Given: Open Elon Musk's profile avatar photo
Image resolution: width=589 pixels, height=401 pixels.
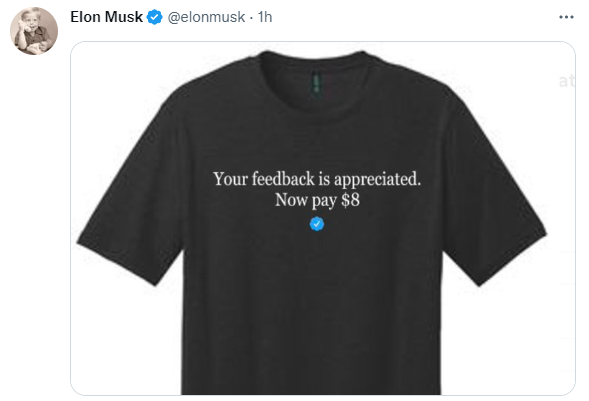Looking at the screenshot, I should 34,31.
